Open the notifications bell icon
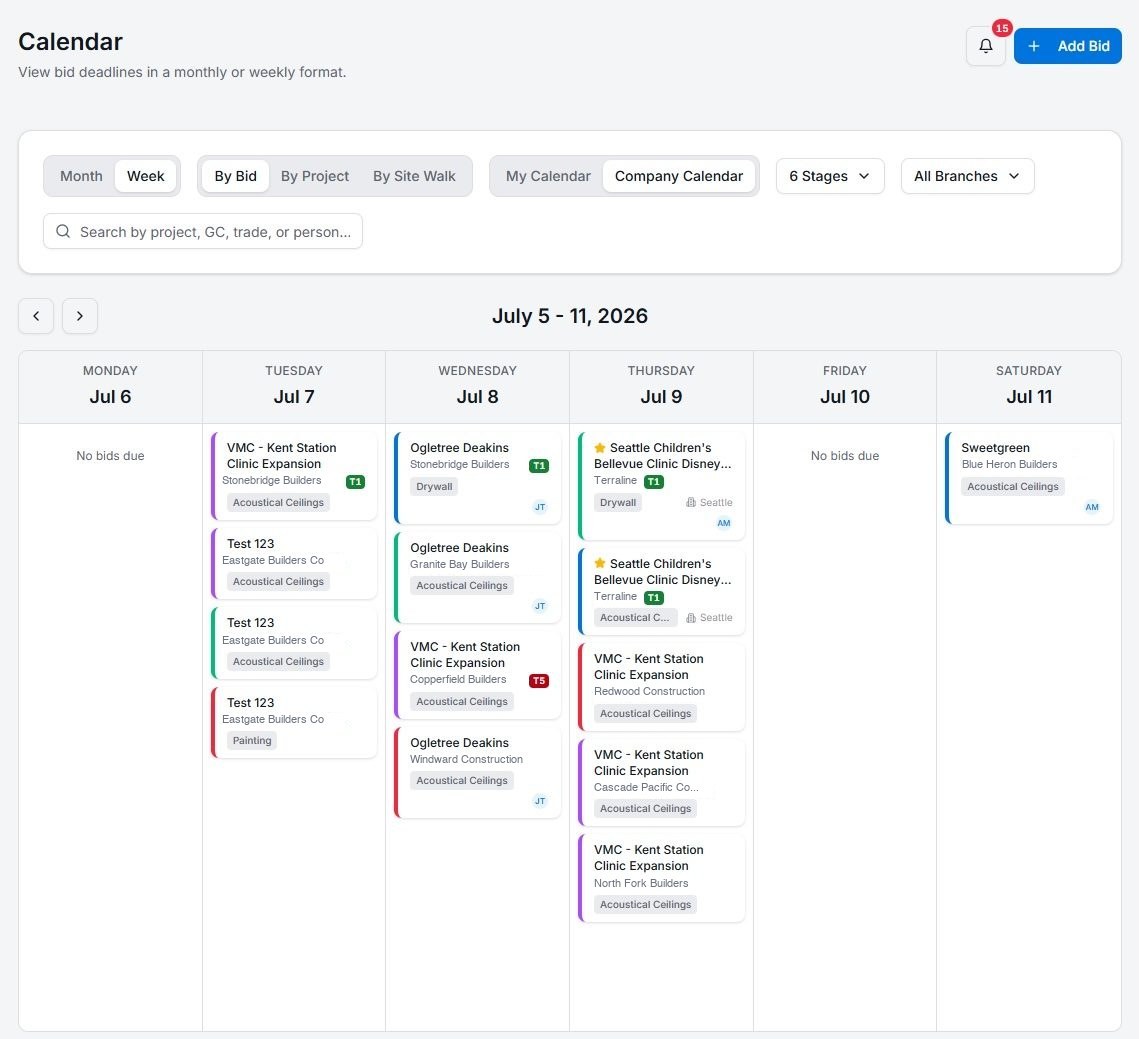 985,46
